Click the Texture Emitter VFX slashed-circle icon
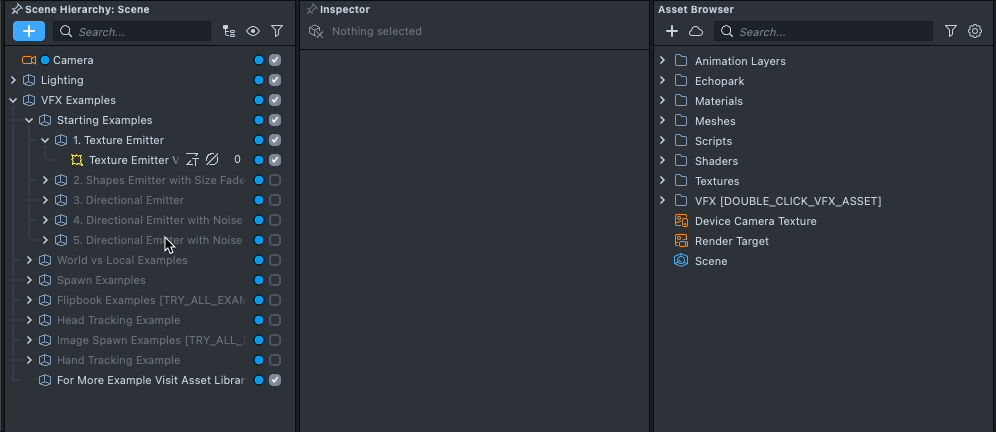Viewport: 996px width, 432px height. (212, 159)
